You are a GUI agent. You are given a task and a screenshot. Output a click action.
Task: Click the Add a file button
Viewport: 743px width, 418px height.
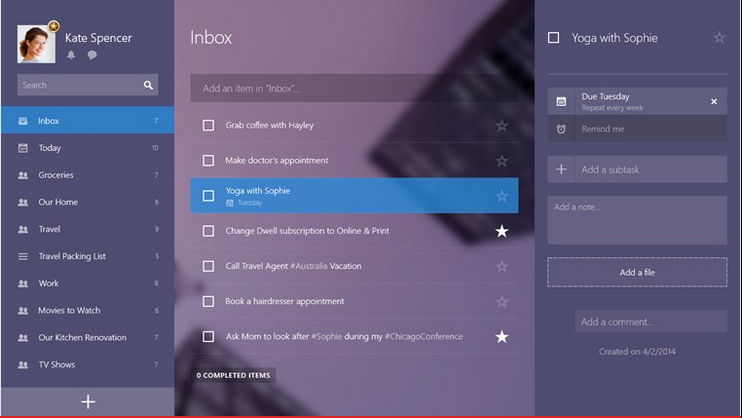click(637, 272)
